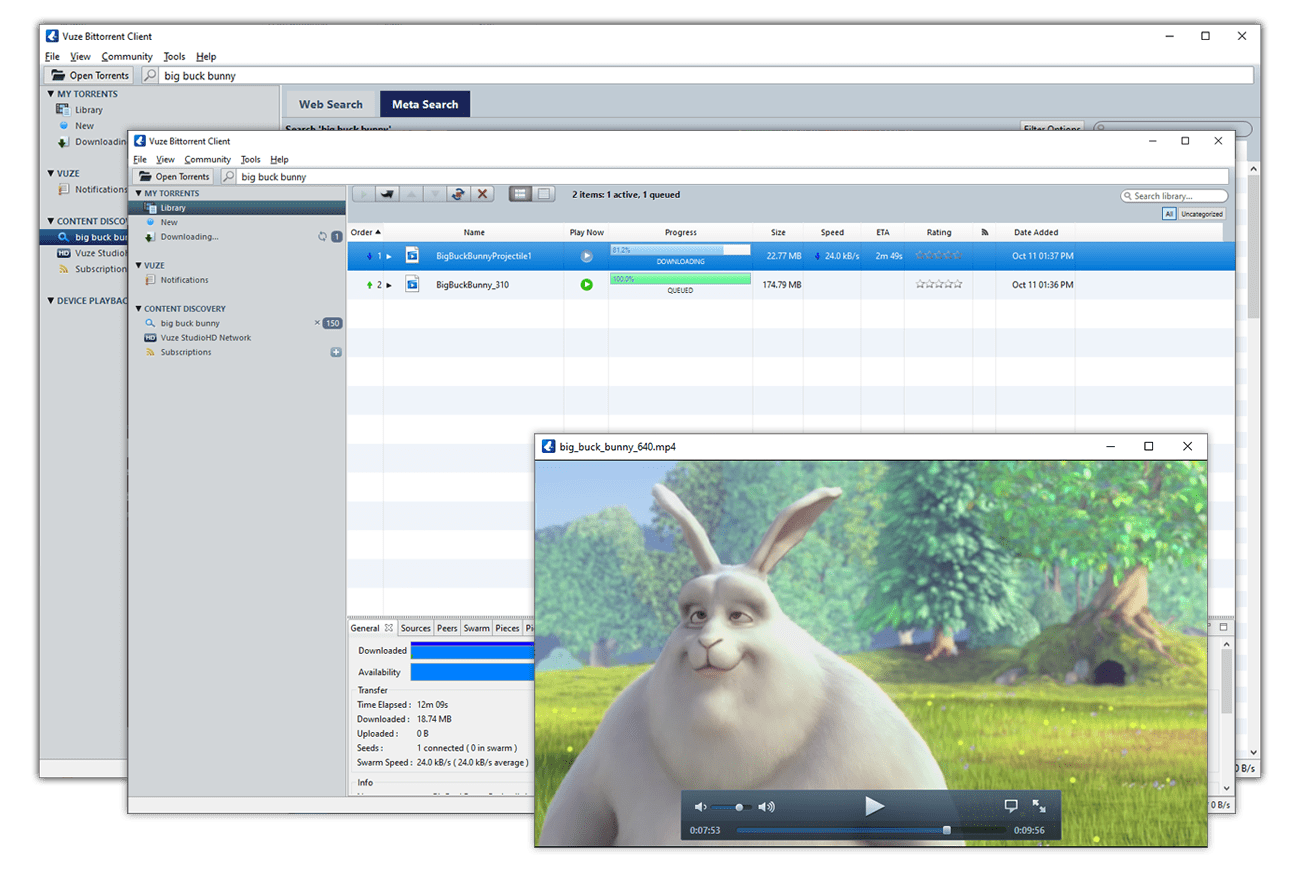Screen dimensions: 1300x884
Task: Mute audio with the low-volume speaker icon
Action: [700, 807]
